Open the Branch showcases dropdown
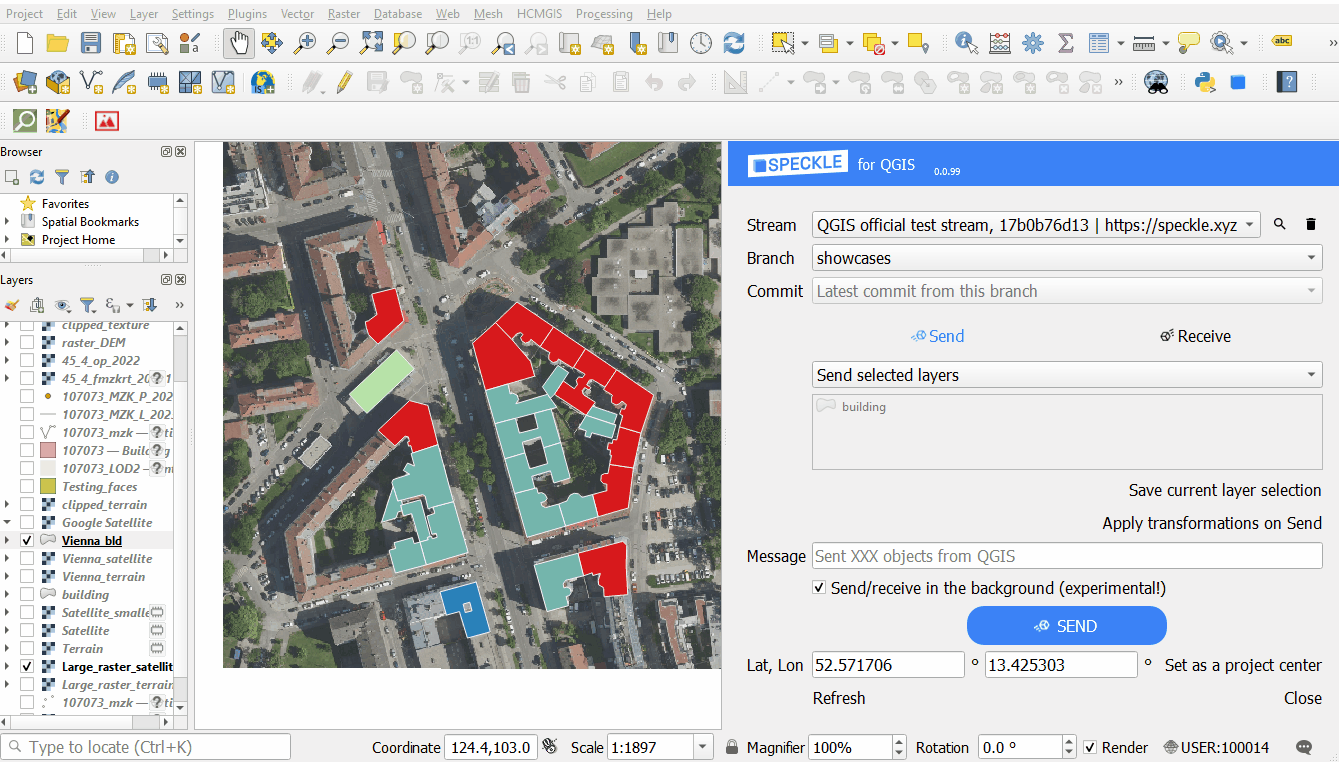This screenshot has height=762, width=1339. click(1067, 258)
